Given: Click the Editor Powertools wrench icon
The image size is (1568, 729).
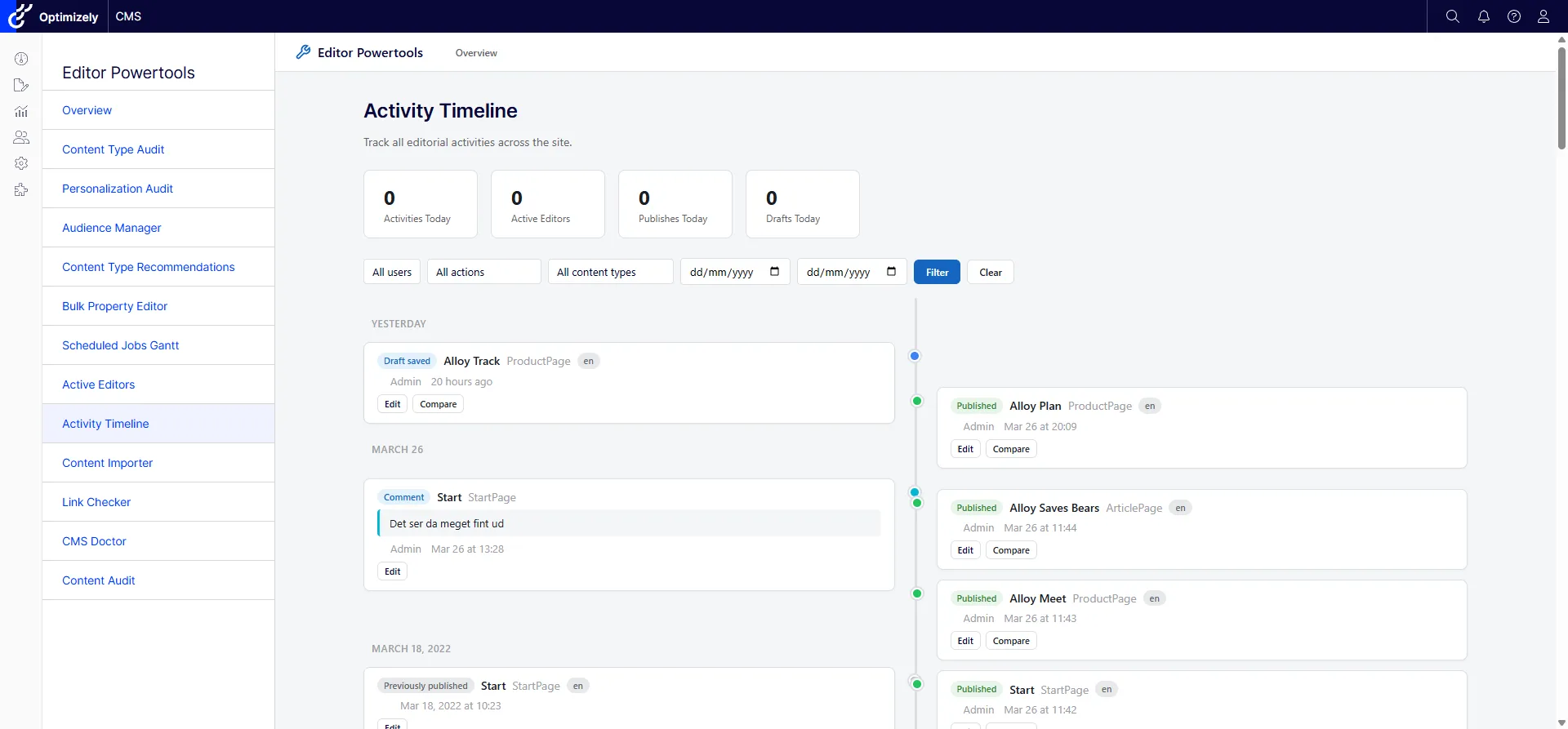Looking at the screenshot, I should click(303, 52).
